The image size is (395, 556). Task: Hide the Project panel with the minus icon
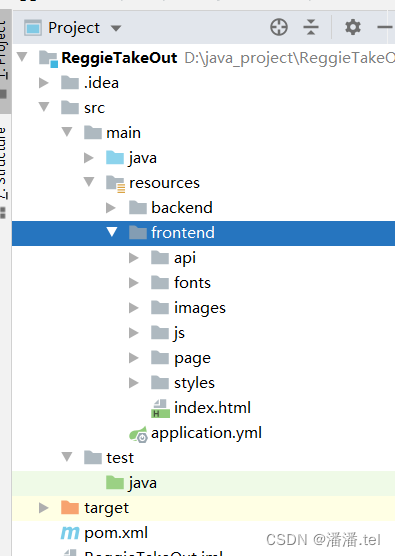pos(385,27)
